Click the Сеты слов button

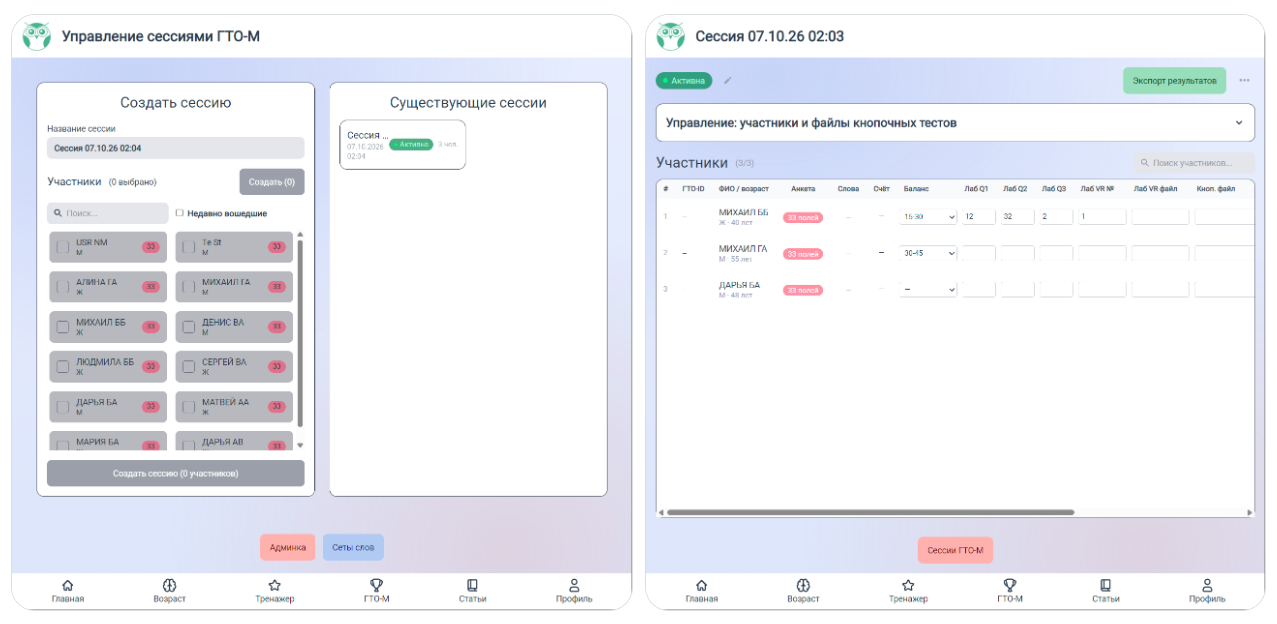(x=353, y=547)
